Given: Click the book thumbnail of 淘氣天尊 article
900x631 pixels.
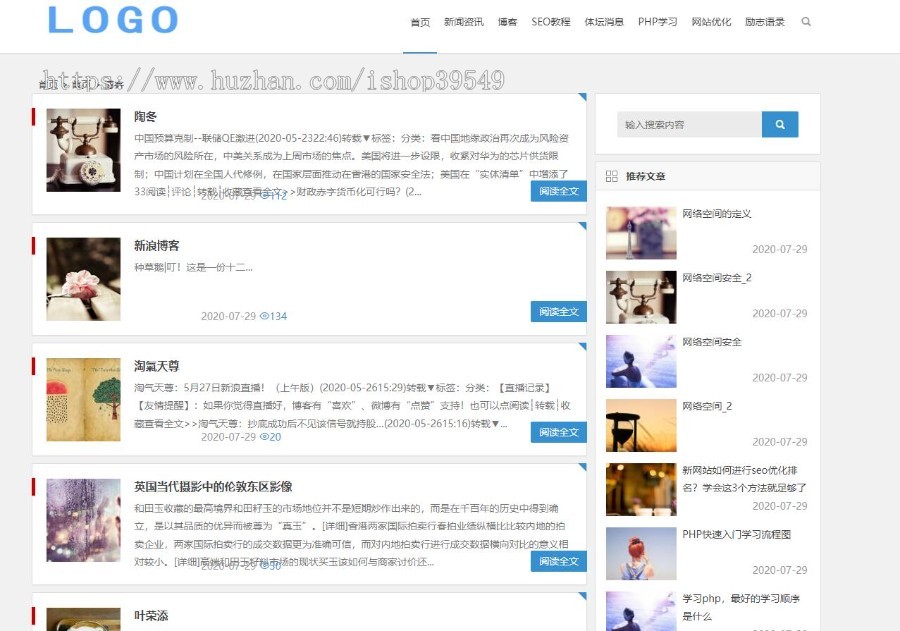Looking at the screenshot, I should (83, 400).
